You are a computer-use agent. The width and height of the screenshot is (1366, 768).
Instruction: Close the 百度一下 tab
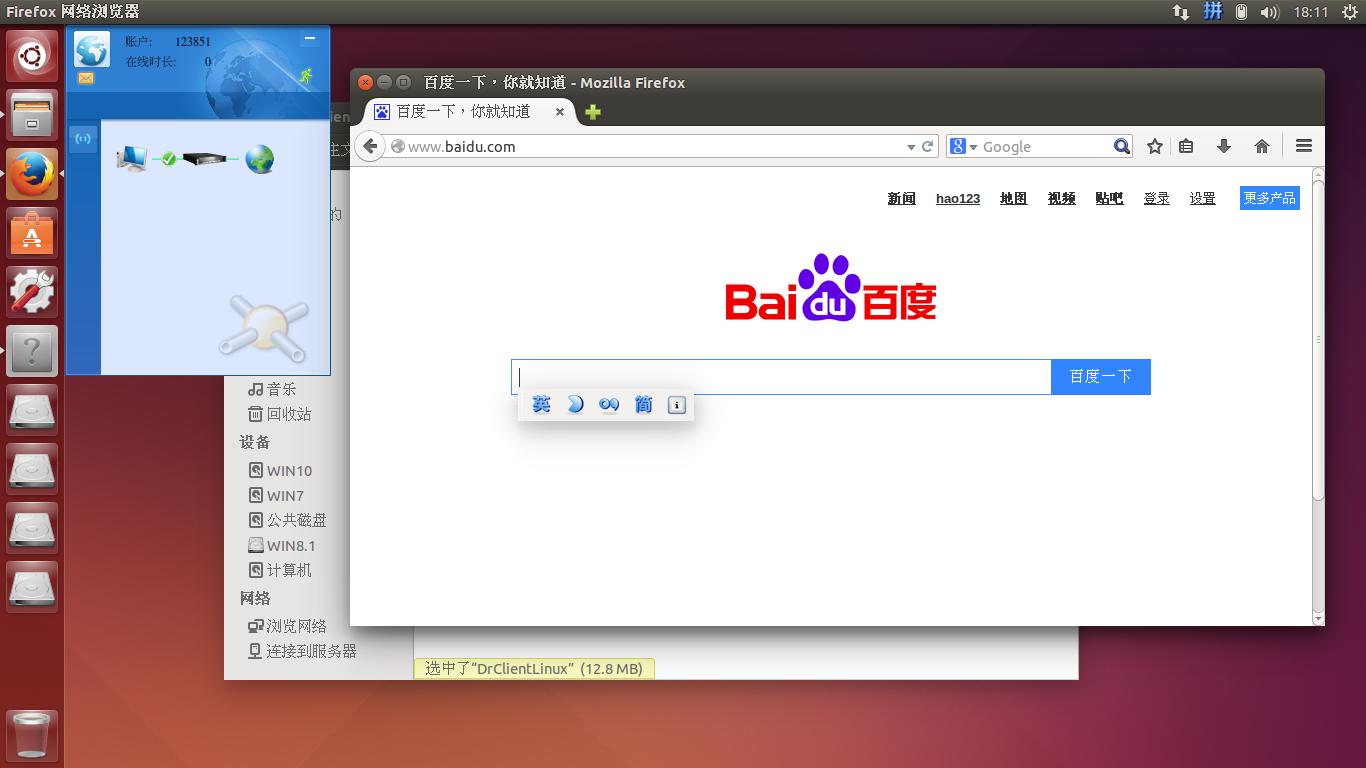(560, 112)
